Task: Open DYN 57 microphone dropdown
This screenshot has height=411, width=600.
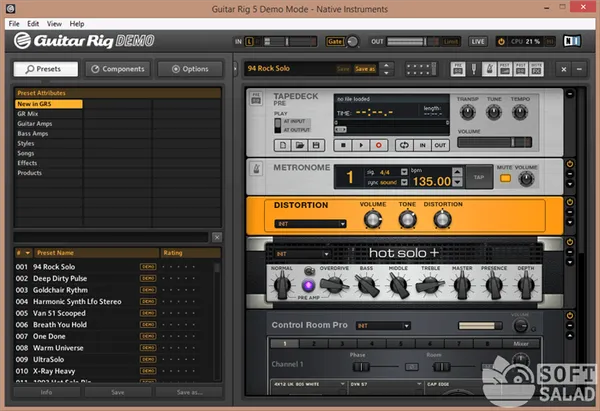Action: tap(385, 384)
